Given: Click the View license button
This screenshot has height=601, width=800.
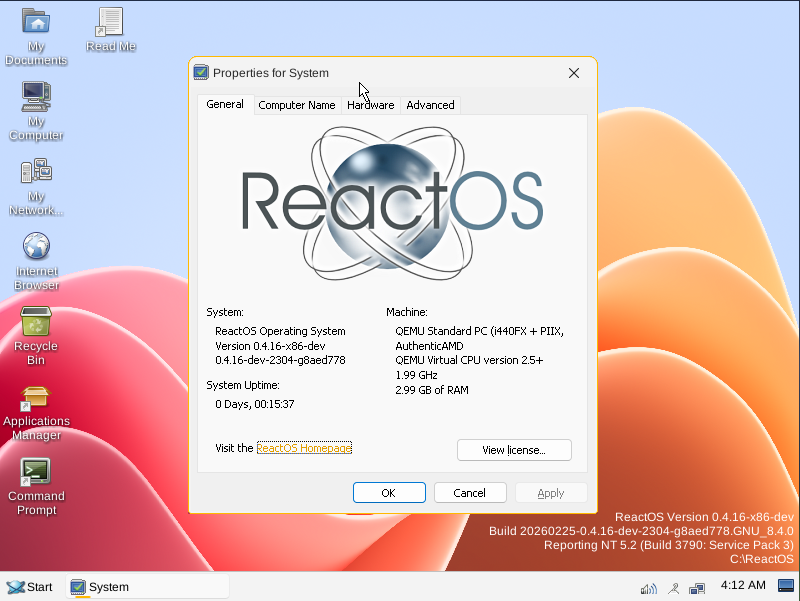Looking at the screenshot, I should (514, 450).
